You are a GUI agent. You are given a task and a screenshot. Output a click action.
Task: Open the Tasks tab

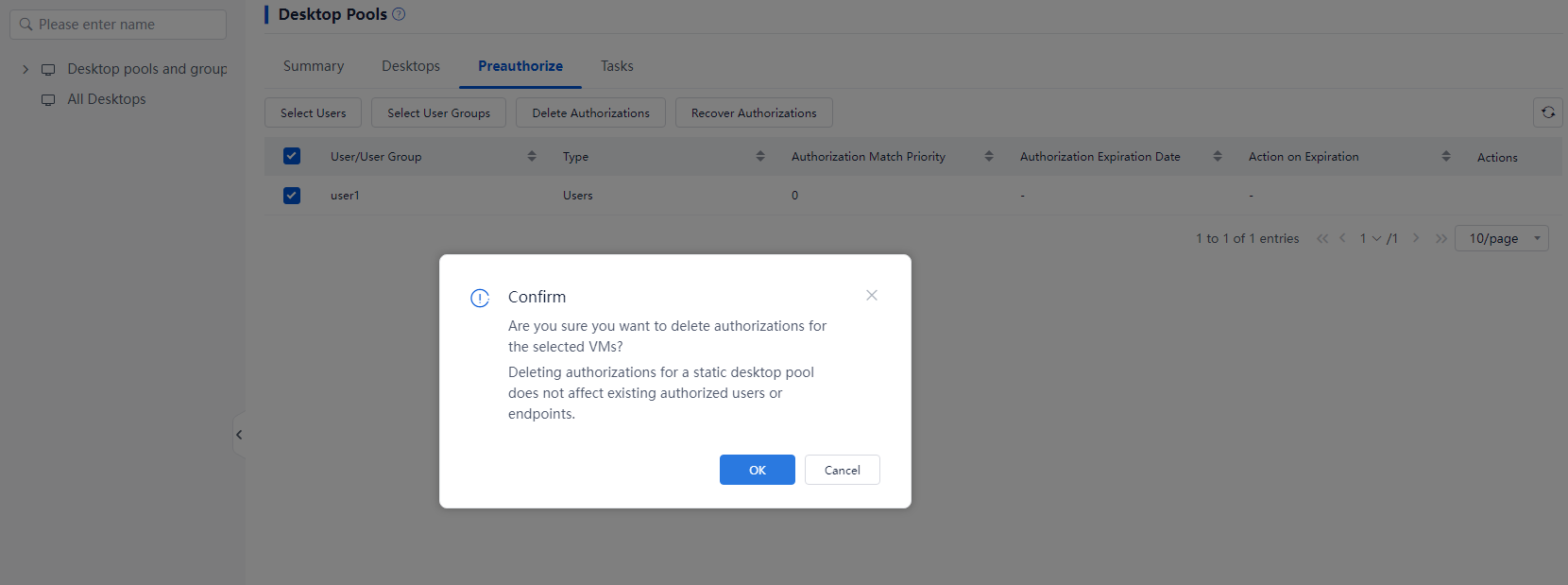click(617, 66)
